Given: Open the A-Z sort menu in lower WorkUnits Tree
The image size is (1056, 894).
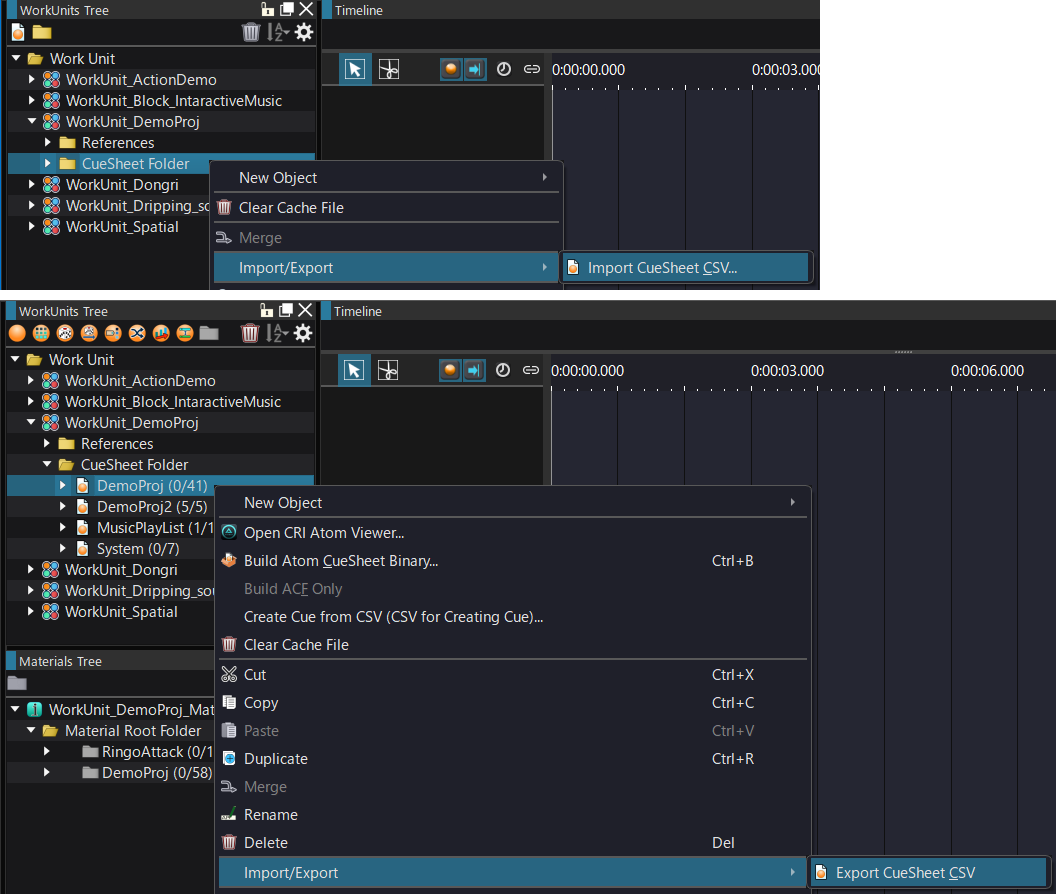Looking at the screenshot, I should (277, 333).
